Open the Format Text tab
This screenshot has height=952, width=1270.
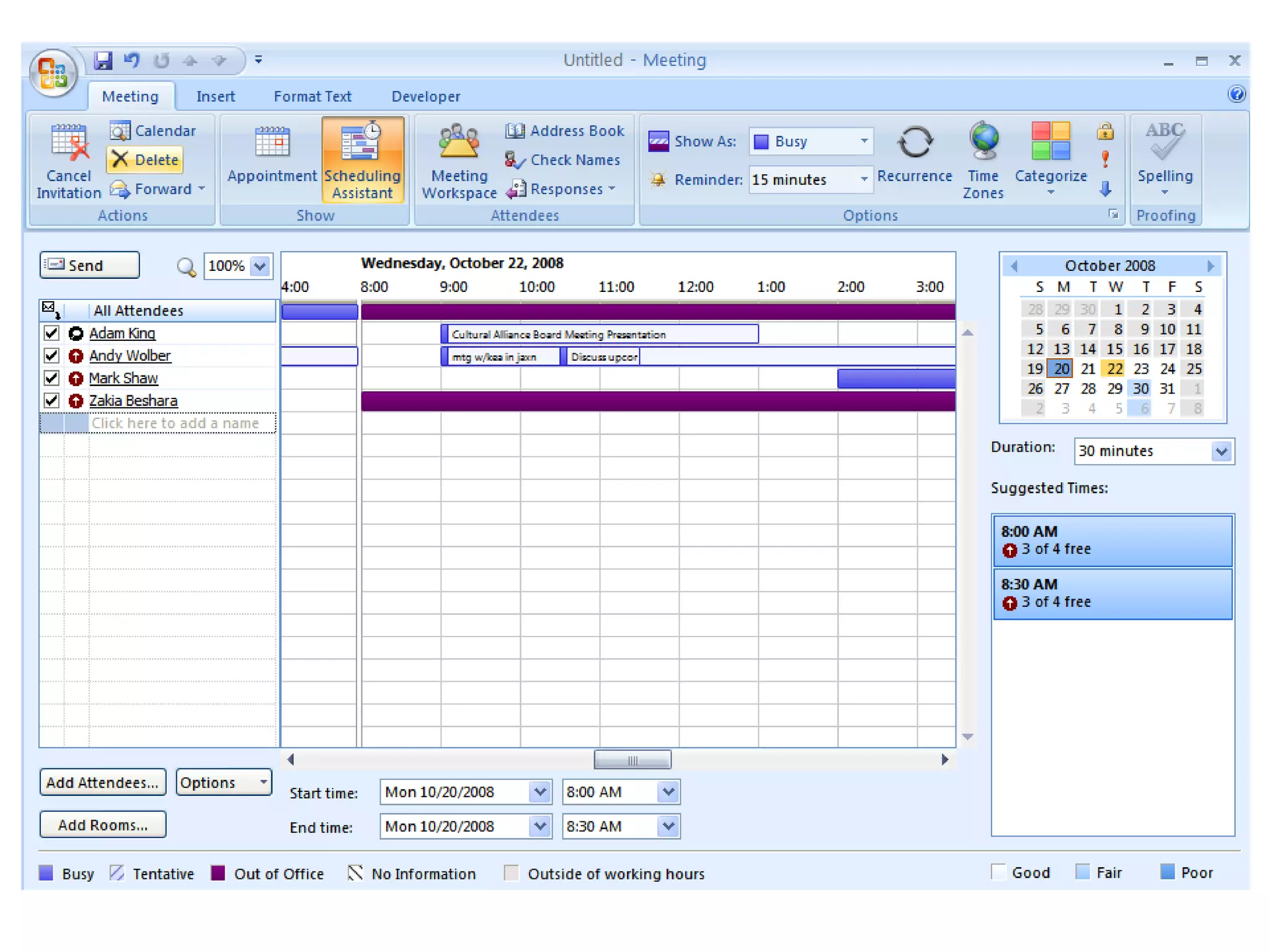point(313,97)
